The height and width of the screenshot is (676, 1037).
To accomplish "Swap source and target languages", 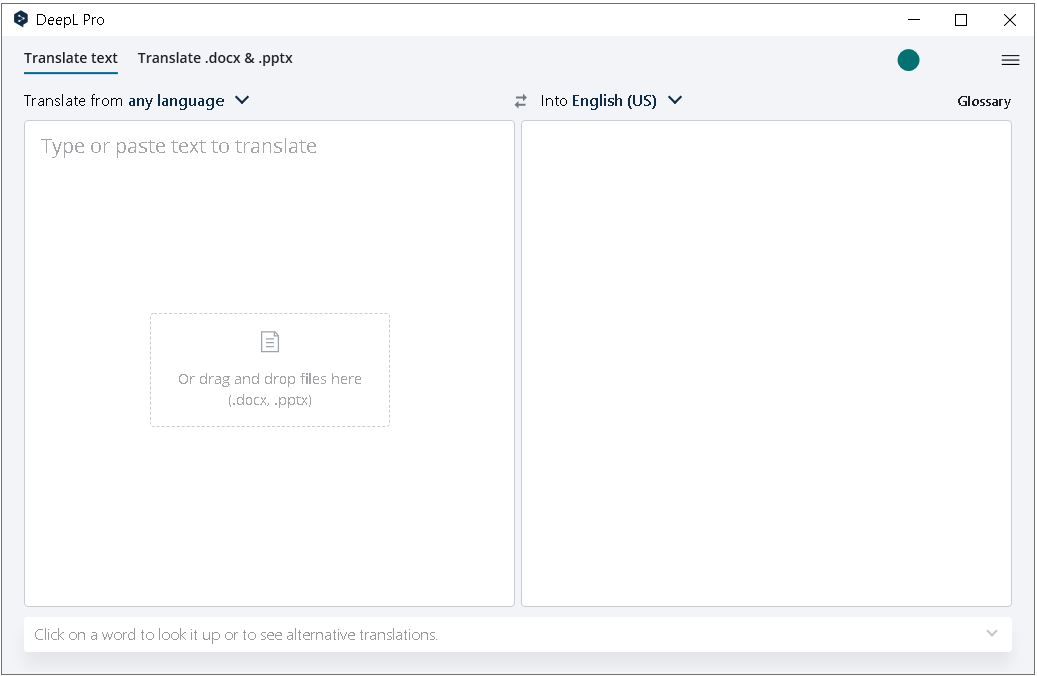I will pyautogui.click(x=520, y=101).
